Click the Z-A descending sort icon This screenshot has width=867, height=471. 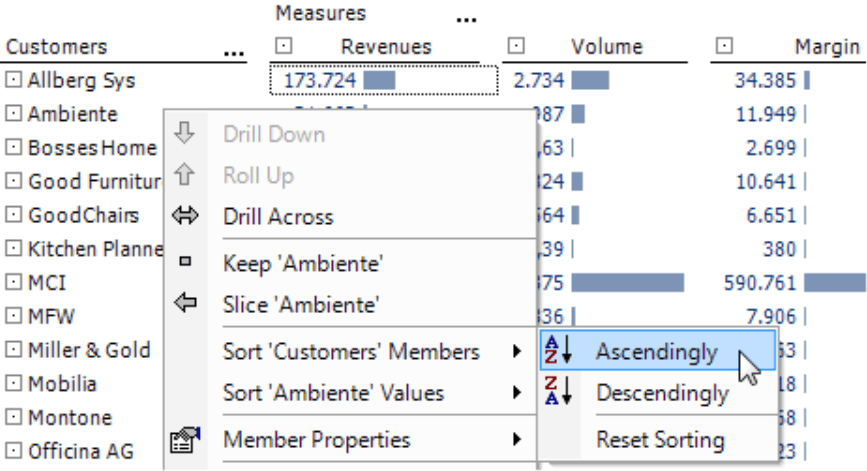pos(558,391)
